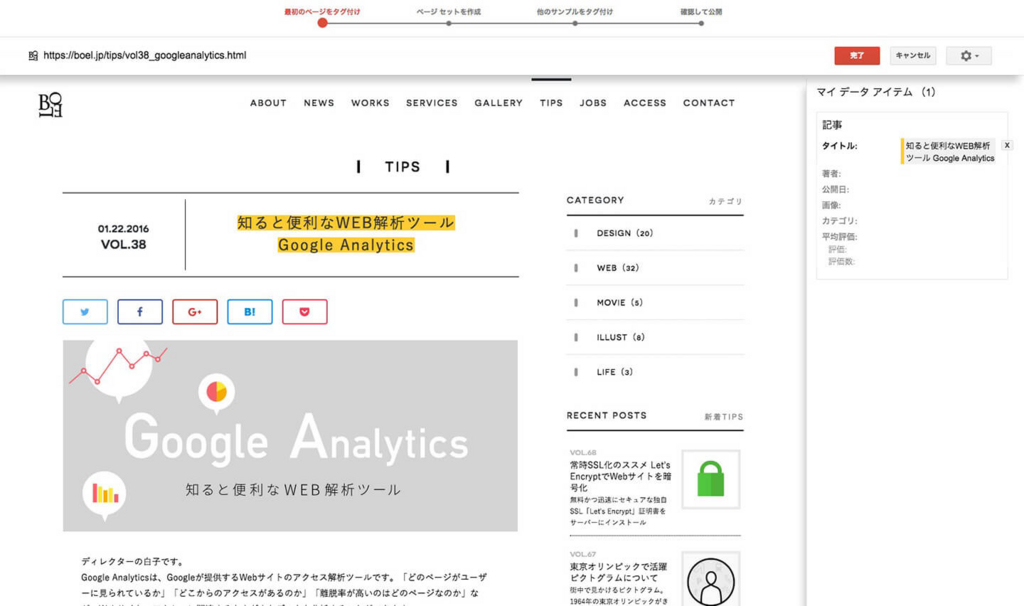Open the ABOUT menu item
Screen dimensions: 1024x606
tap(268, 103)
